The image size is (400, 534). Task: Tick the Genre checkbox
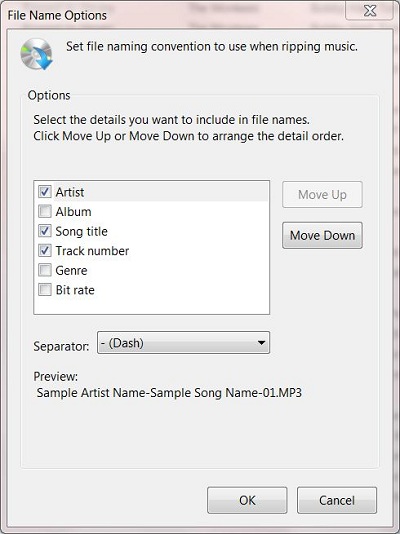point(45,270)
